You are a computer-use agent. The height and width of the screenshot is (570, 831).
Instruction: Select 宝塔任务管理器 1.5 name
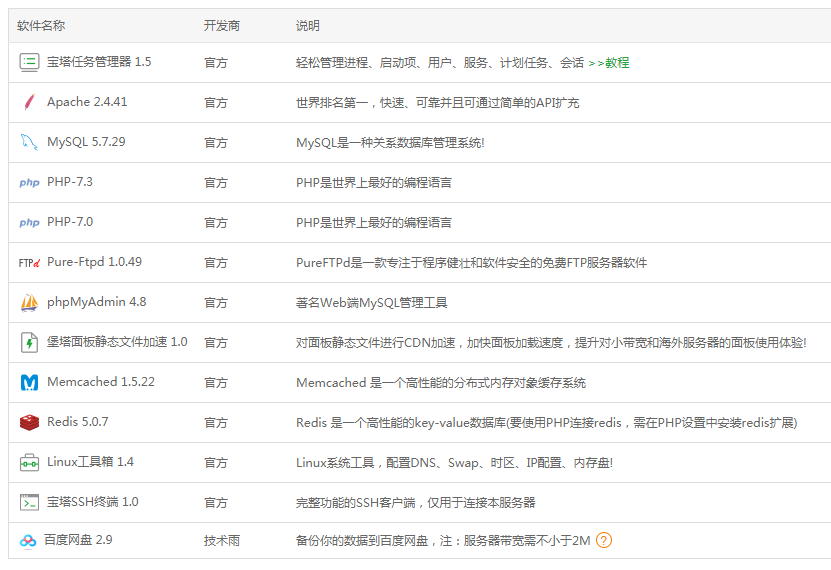pyautogui.click(x=99, y=62)
